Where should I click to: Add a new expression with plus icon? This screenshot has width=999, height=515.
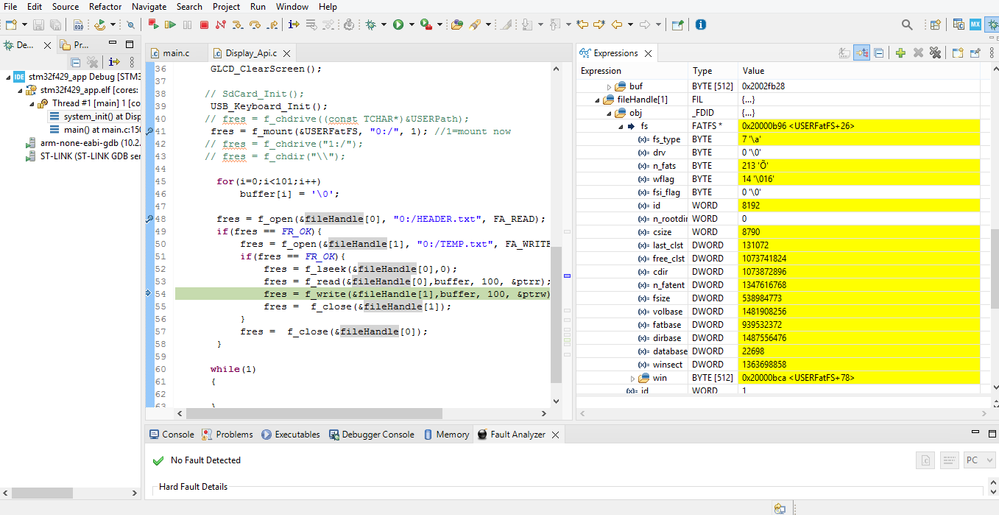900,53
